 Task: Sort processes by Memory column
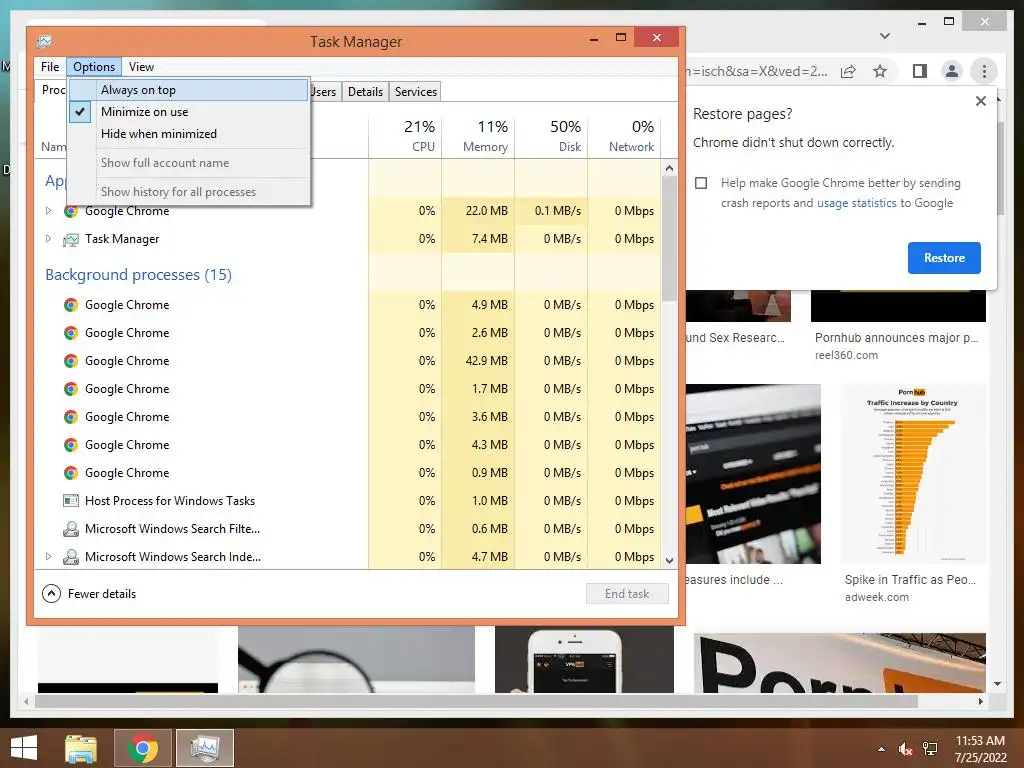point(478,136)
